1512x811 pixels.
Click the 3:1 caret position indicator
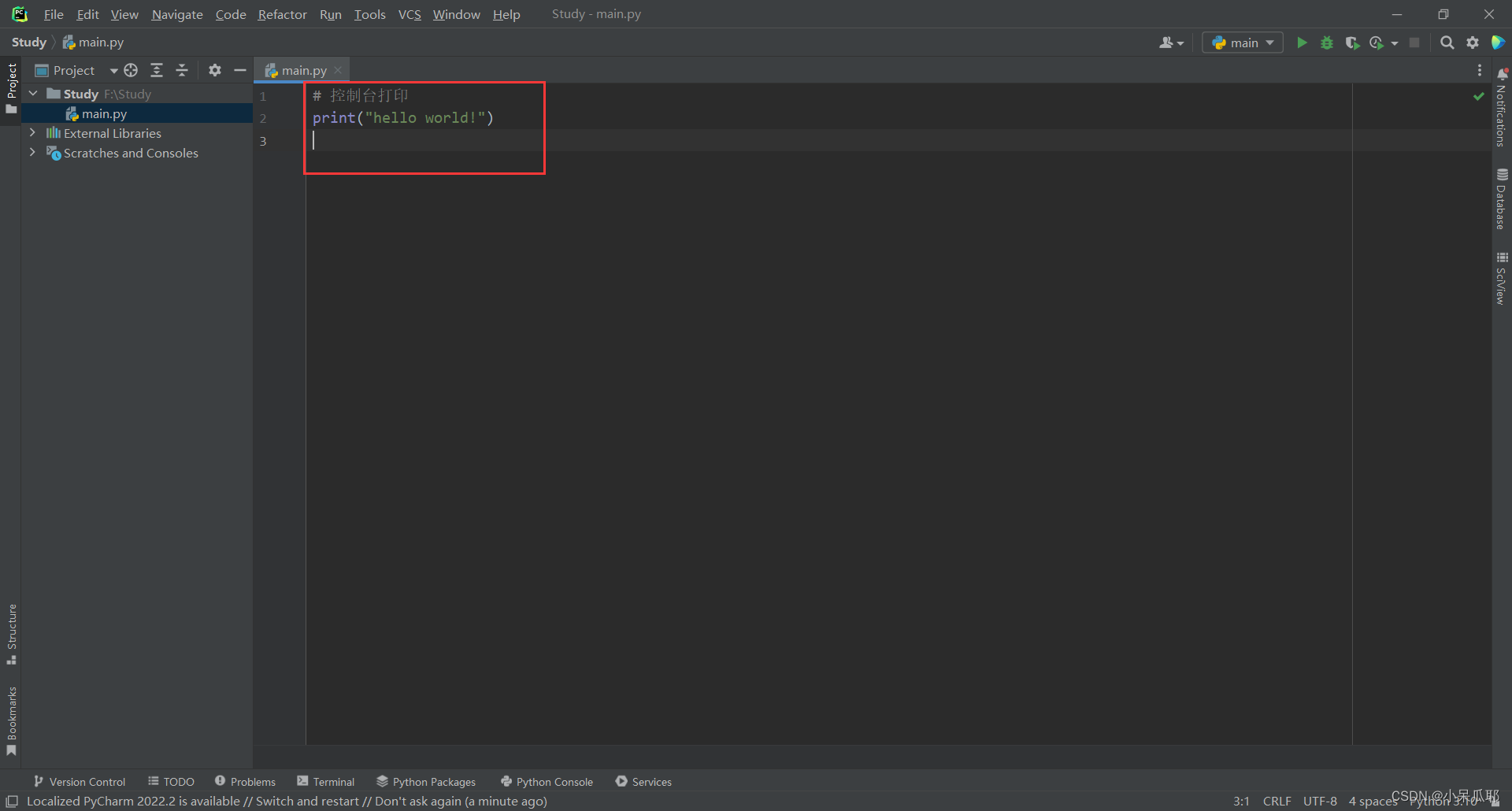point(1241,802)
